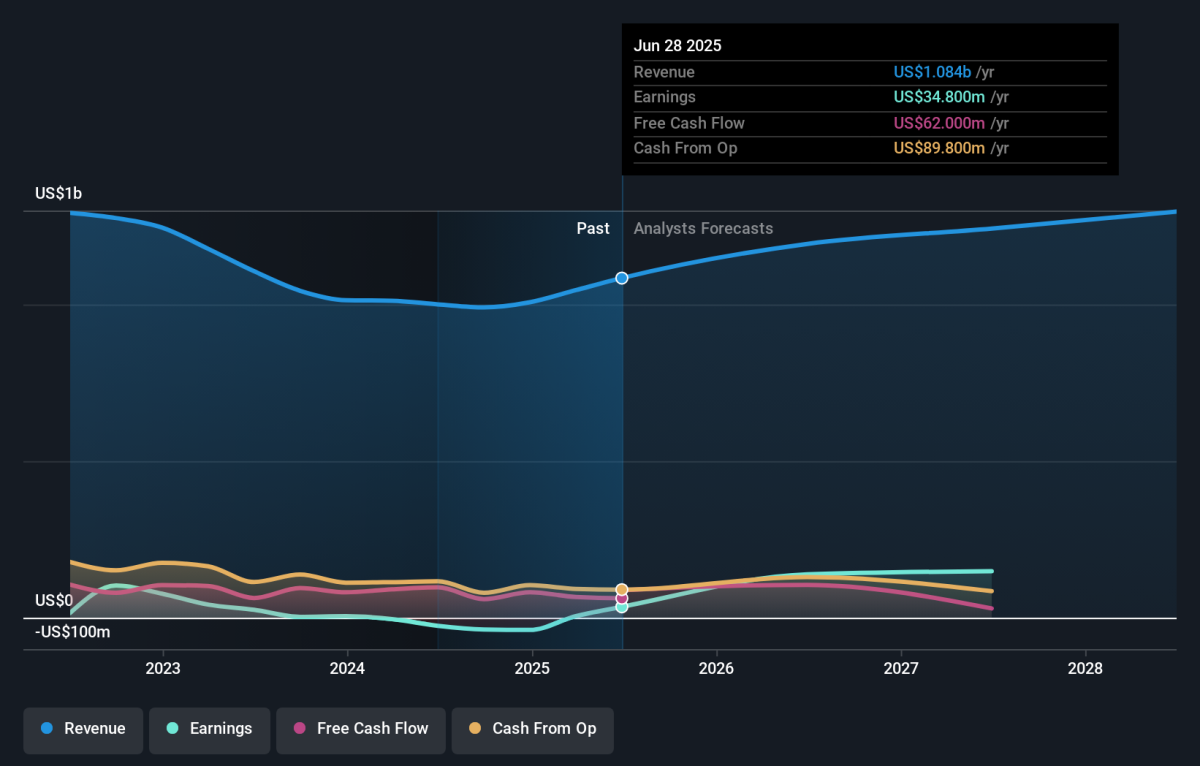Viewport: 1200px width, 766px height.
Task: Toggle the Earnings legend series
Action: point(209,729)
